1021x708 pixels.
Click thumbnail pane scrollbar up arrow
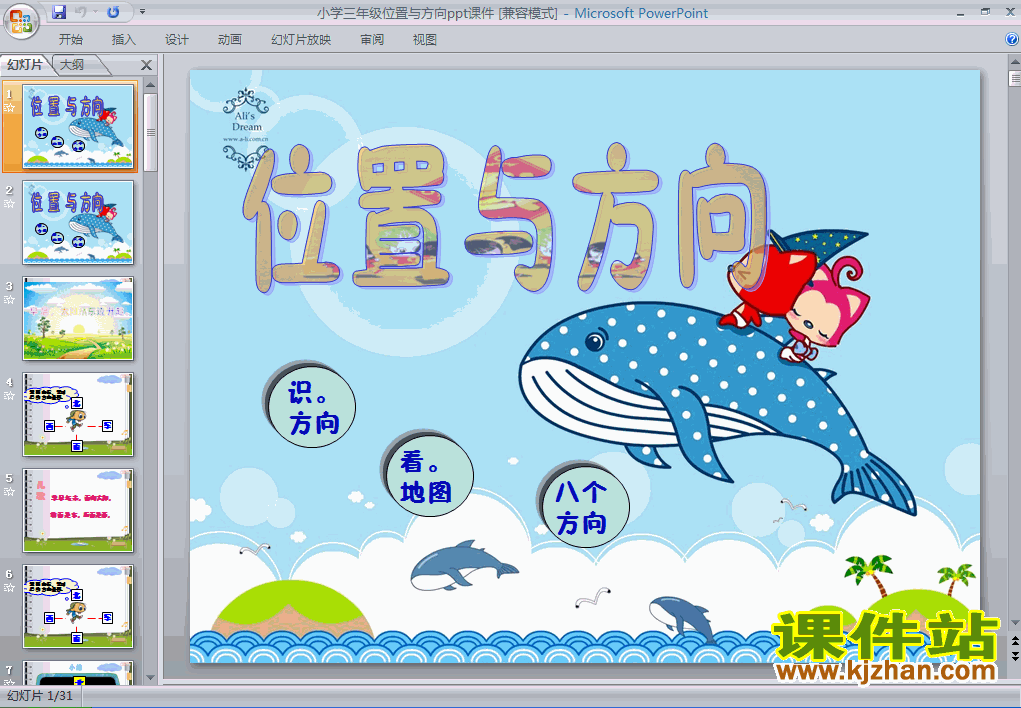pyautogui.click(x=150, y=85)
